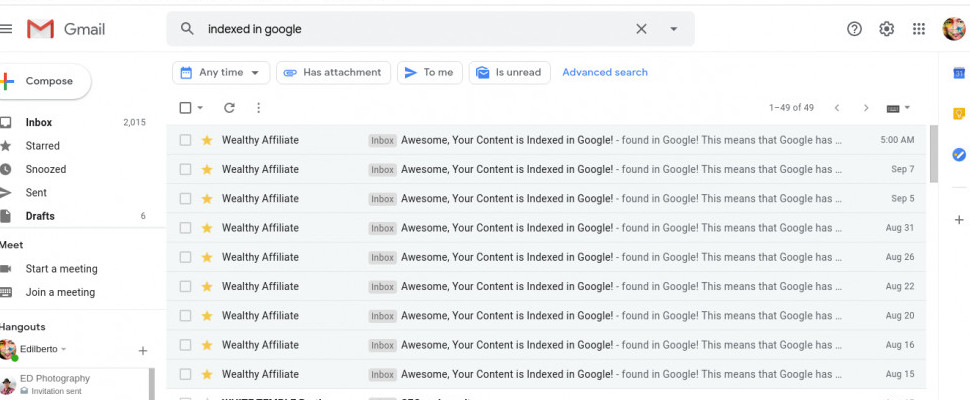Expand the input tools dropdown arrow
970x400 pixels.
[x=908, y=108]
